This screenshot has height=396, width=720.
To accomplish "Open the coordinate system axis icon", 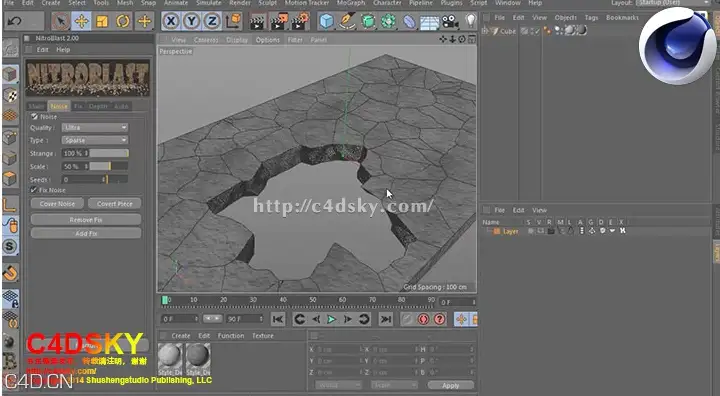I will tap(234, 21).
